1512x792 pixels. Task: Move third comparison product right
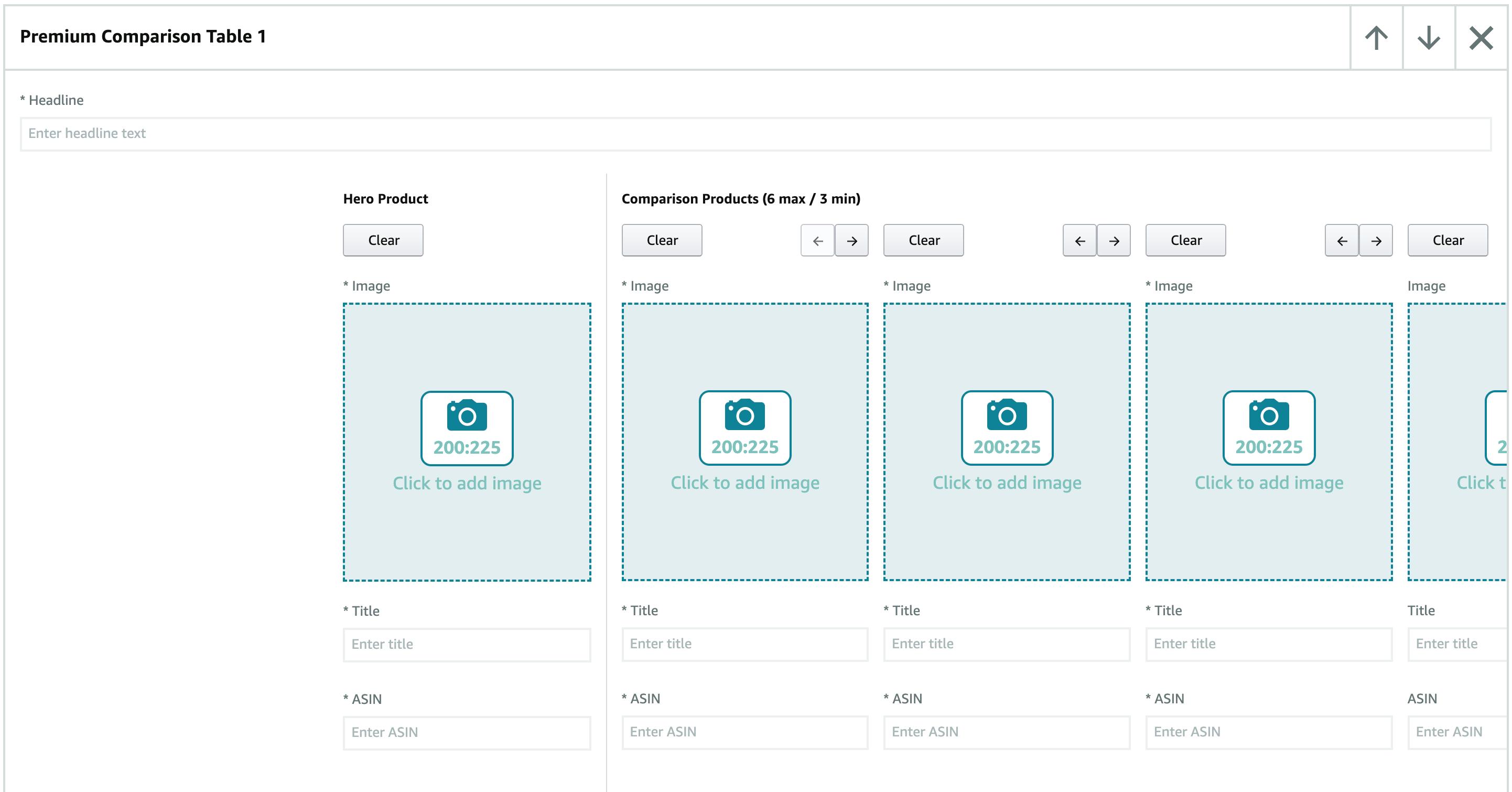(x=1376, y=241)
